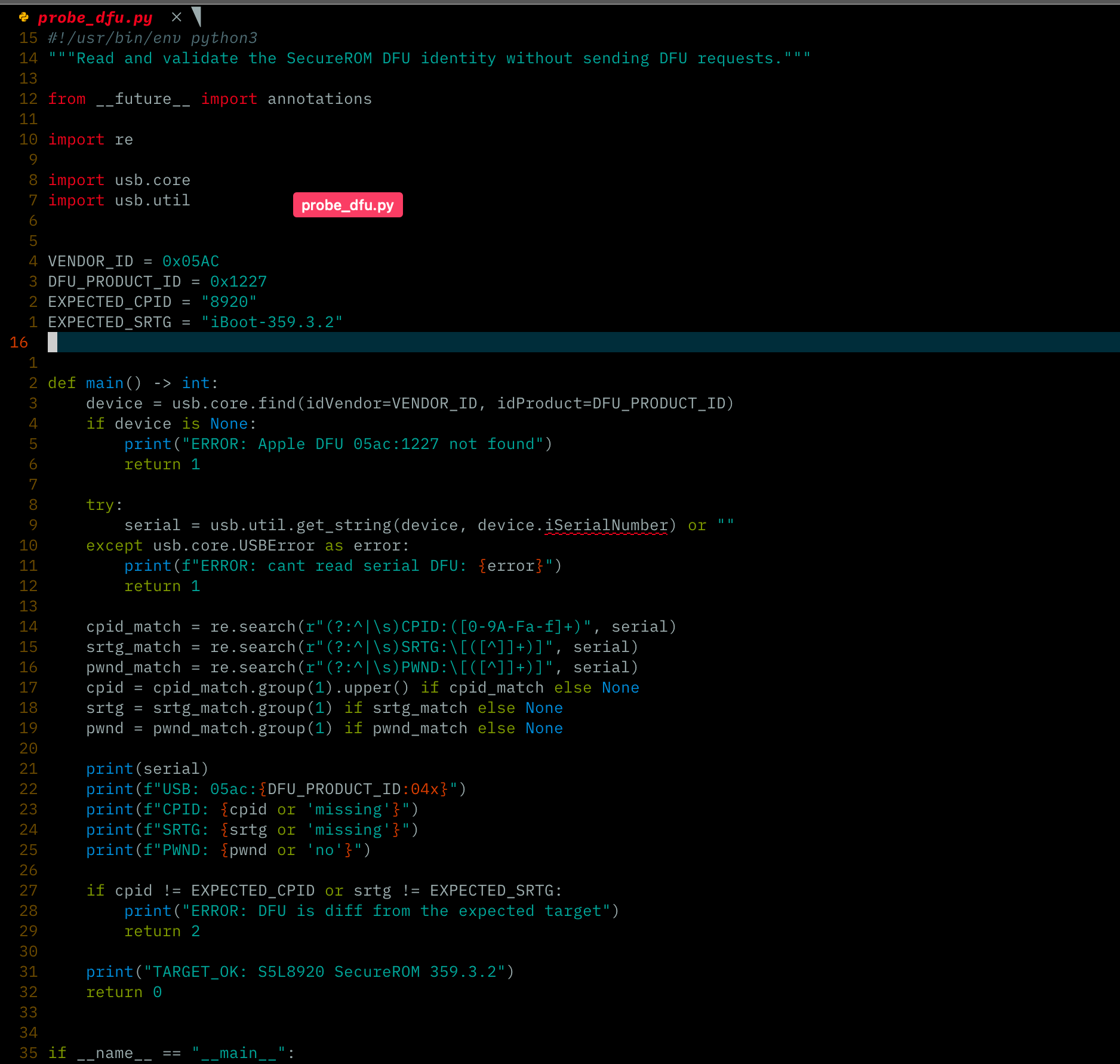
Task: Click 'usb.core.find' call
Action: 233,404
